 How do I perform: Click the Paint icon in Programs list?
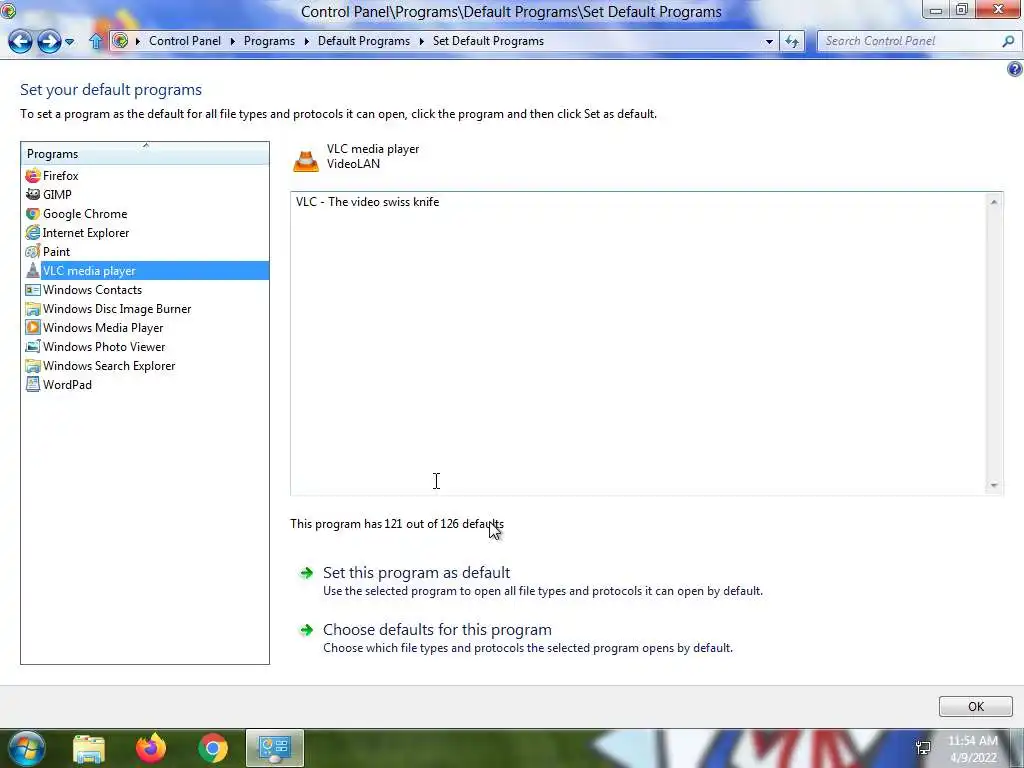[33, 251]
